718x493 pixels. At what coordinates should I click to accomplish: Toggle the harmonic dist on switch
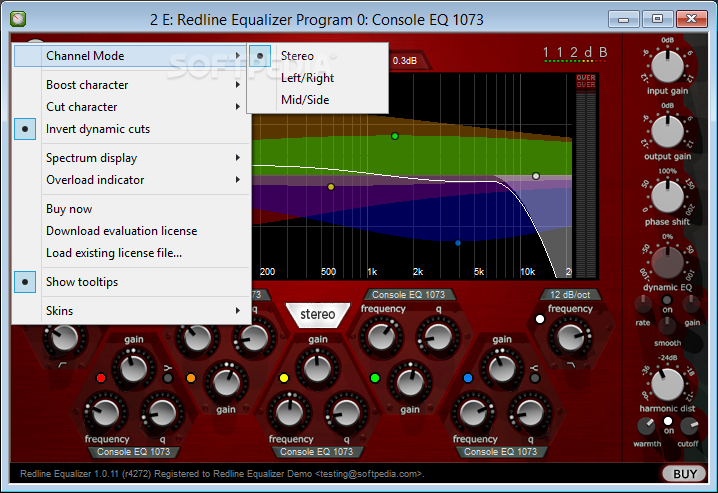[668, 421]
